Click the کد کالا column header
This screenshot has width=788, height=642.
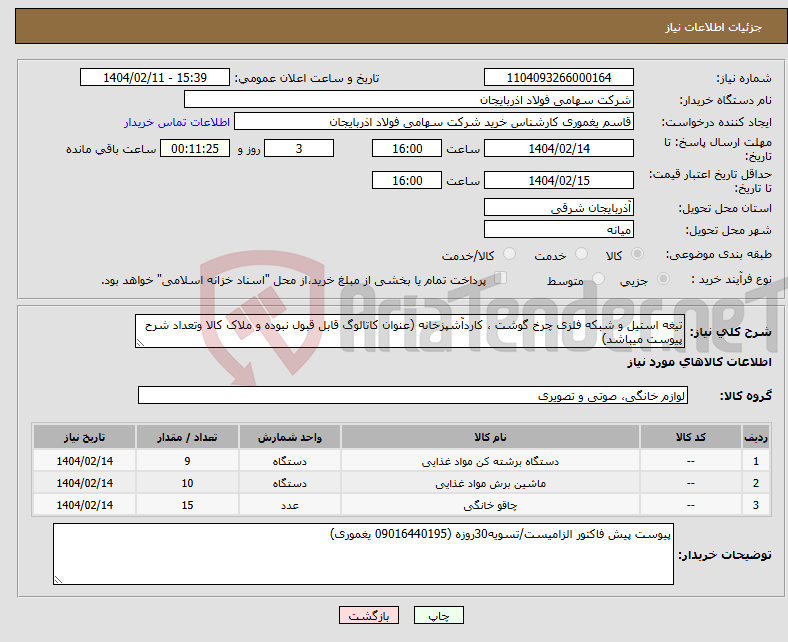(x=691, y=437)
